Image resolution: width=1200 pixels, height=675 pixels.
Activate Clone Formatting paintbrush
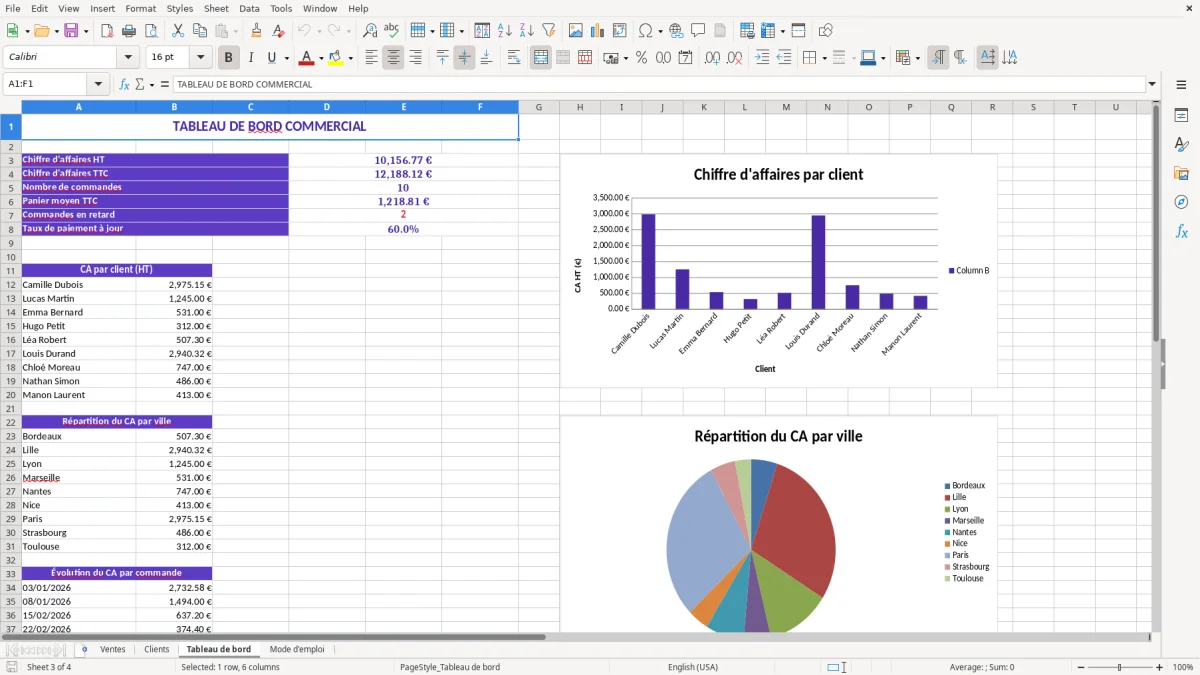pyautogui.click(x=256, y=31)
